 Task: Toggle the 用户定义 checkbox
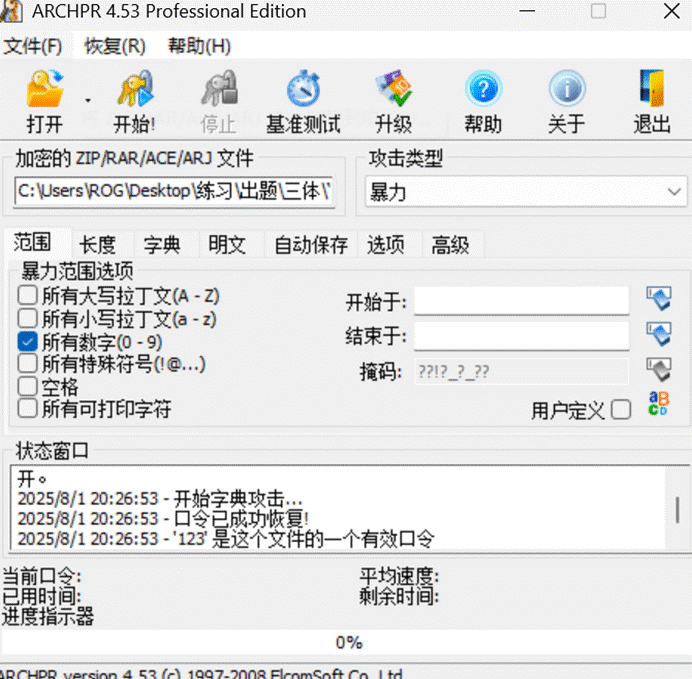[621, 409]
